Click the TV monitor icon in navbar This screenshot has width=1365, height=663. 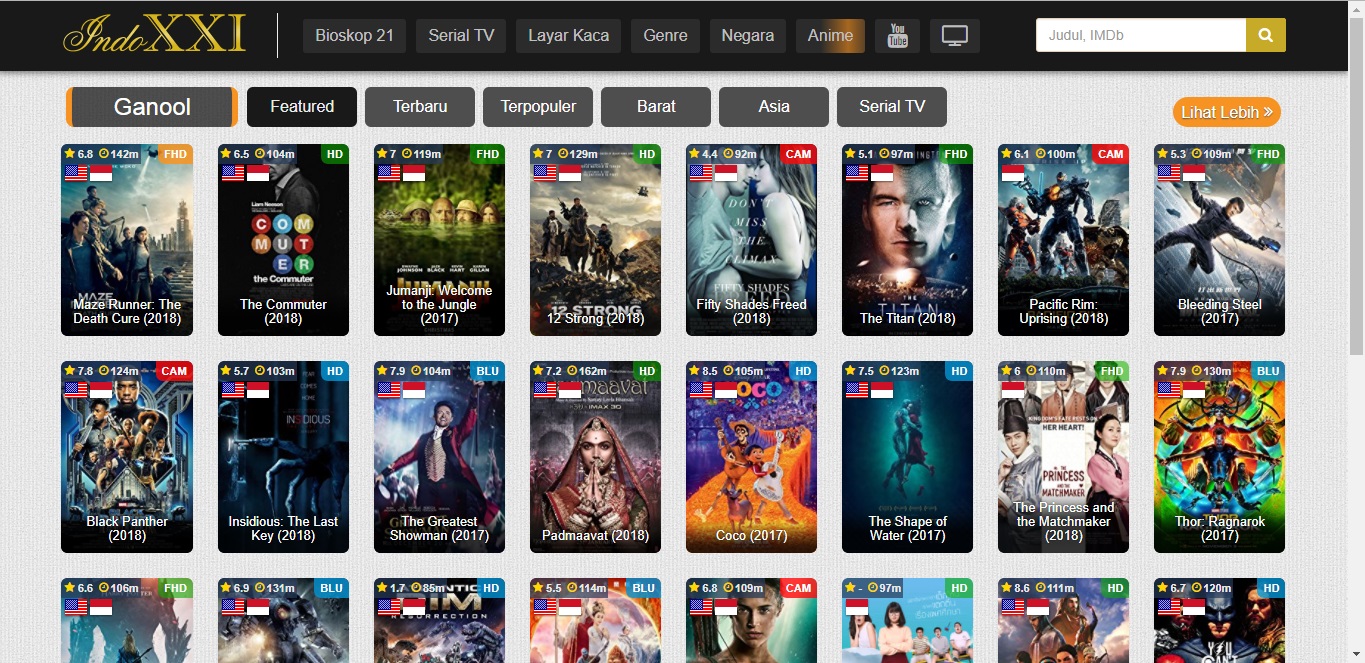pyautogui.click(x=954, y=36)
